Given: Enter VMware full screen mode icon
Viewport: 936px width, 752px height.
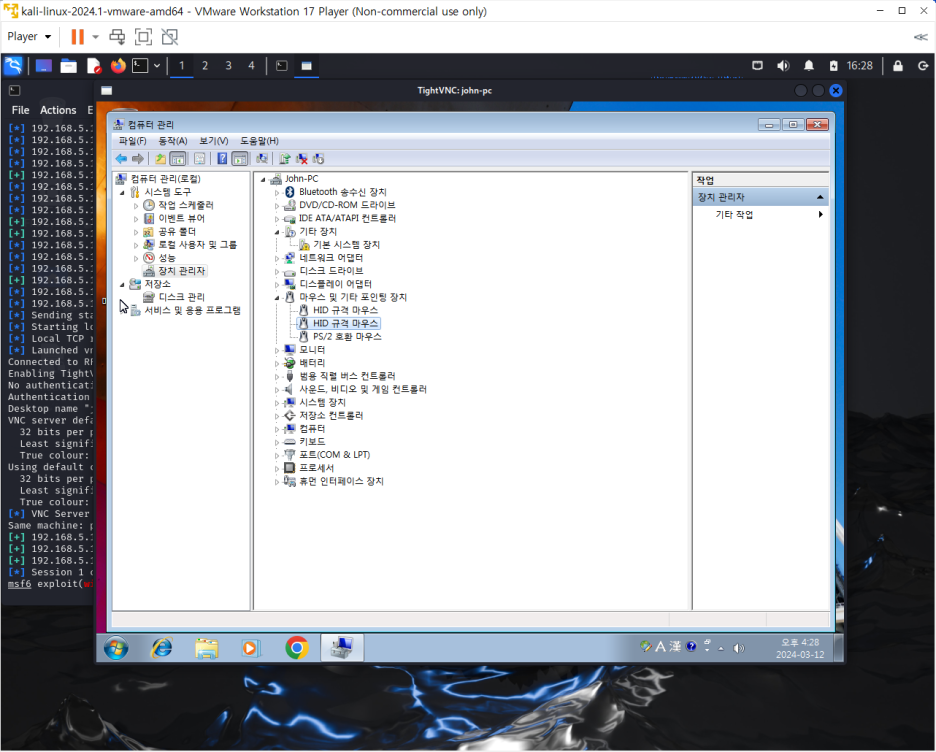Looking at the screenshot, I should pyautogui.click(x=143, y=36).
